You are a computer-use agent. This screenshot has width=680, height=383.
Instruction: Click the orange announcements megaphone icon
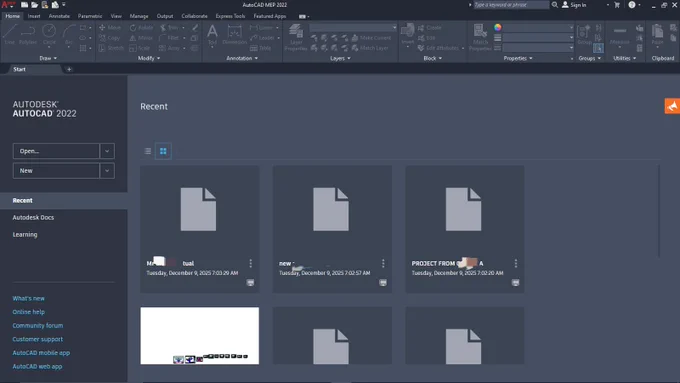coord(672,106)
